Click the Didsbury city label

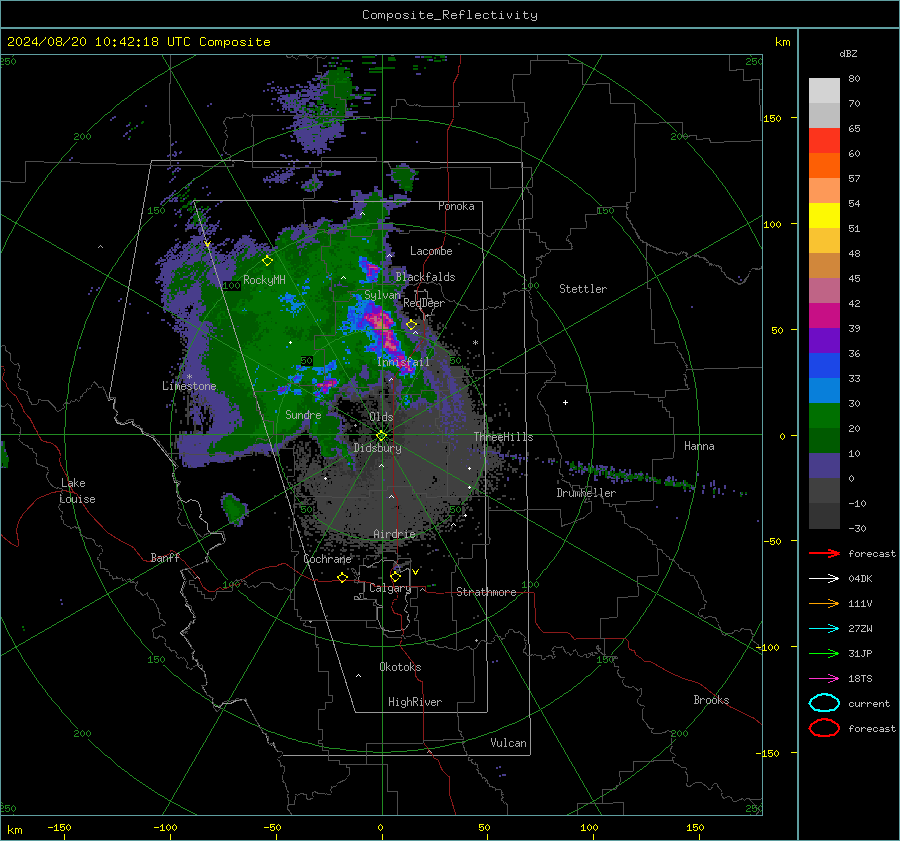377,448
